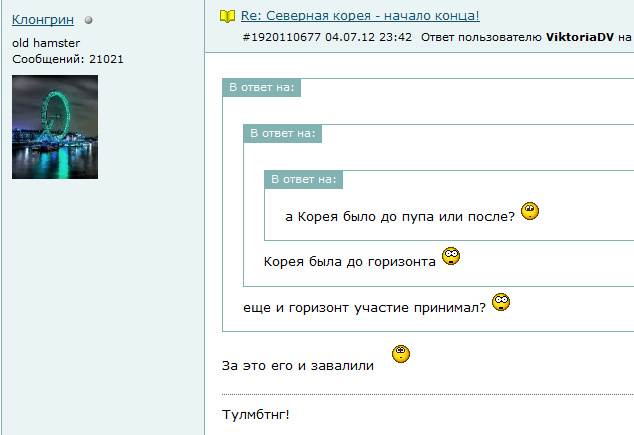This screenshot has width=634, height=435.
Task: Click the emoticon after 'Корея была до горизонта'
Action: coord(451,257)
